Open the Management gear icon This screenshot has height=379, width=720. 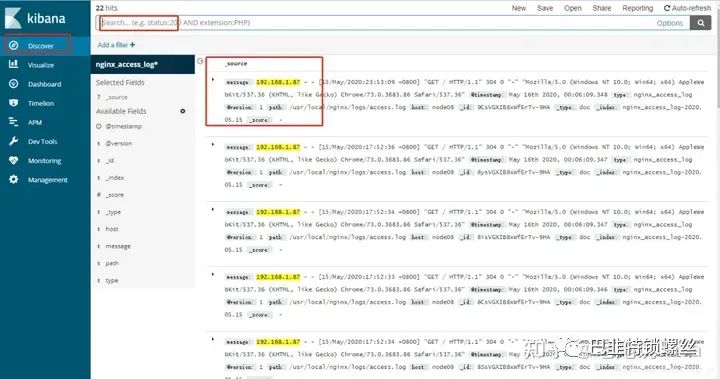14,180
